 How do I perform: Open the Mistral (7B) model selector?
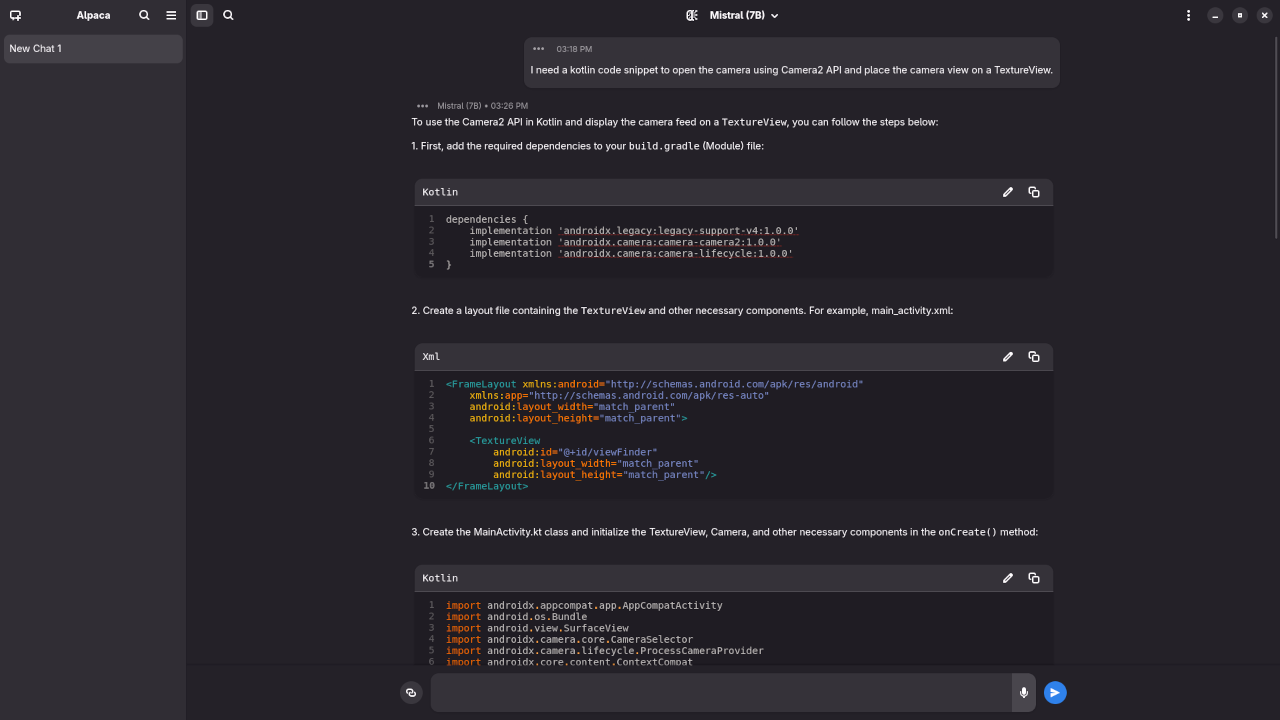click(744, 15)
